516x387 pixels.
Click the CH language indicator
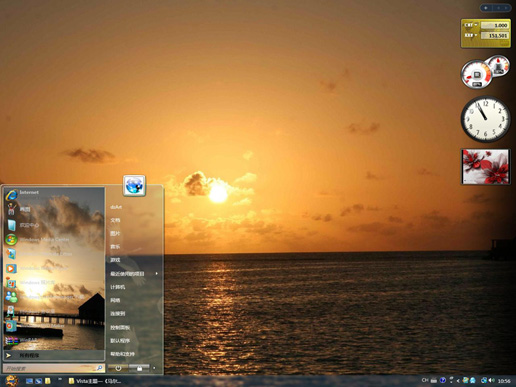point(425,380)
